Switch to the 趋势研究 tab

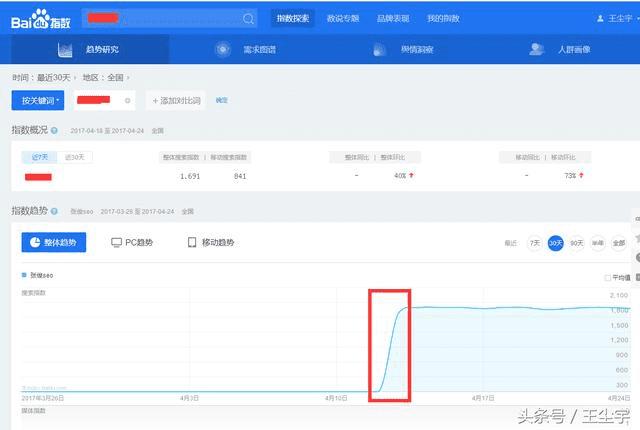[89, 49]
